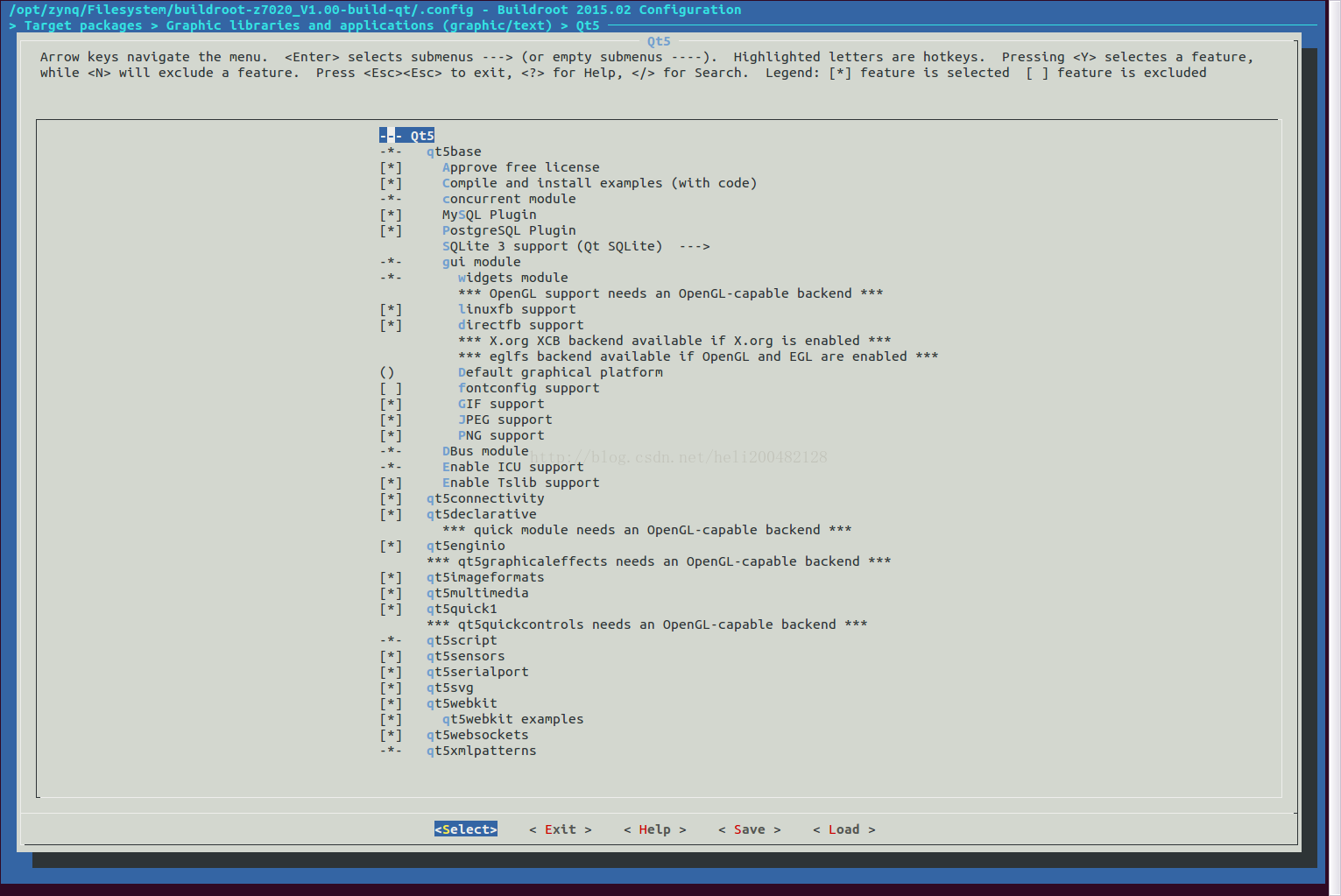
Task: Select Enable ICU support entry
Action: (512, 467)
